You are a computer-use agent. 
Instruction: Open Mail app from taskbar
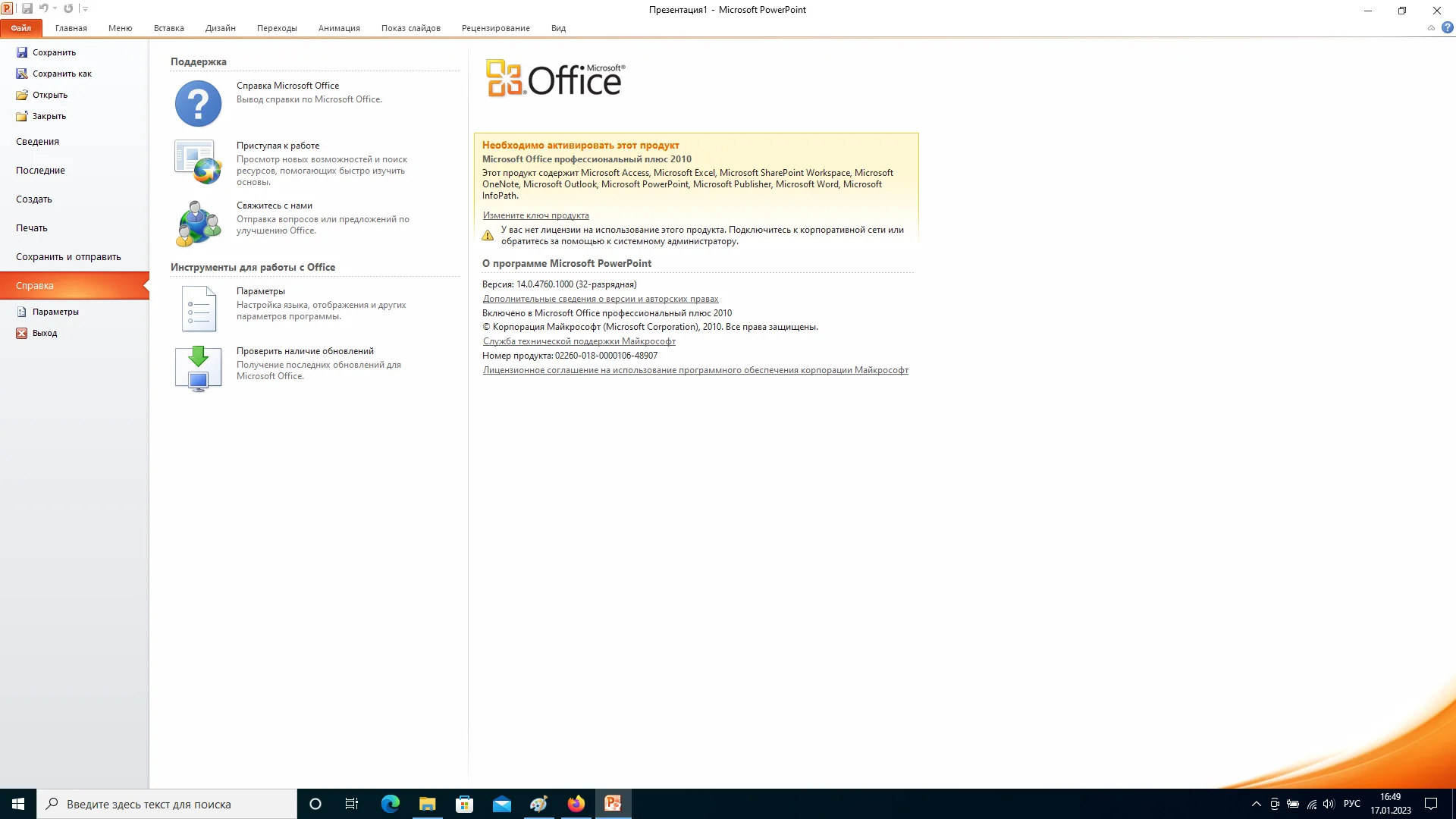pyautogui.click(x=501, y=804)
